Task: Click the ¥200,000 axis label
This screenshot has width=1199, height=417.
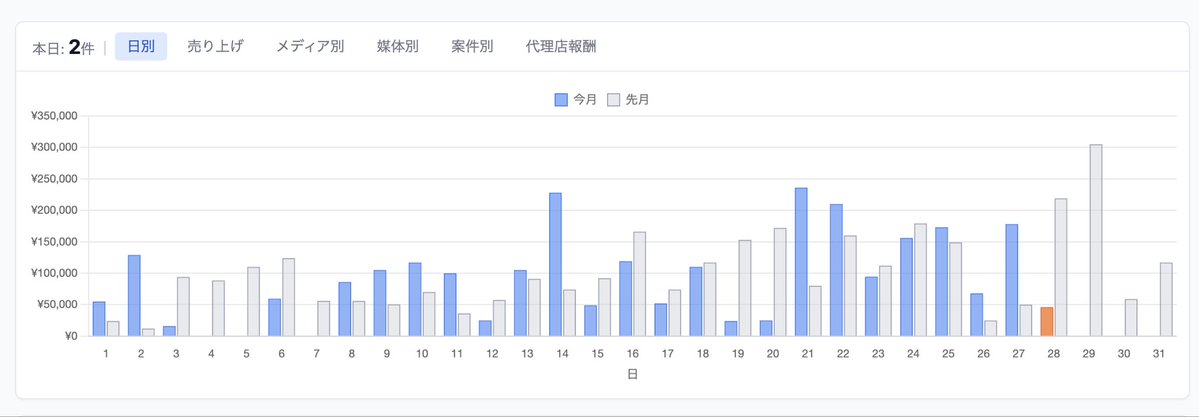Action: (x=54, y=210)
